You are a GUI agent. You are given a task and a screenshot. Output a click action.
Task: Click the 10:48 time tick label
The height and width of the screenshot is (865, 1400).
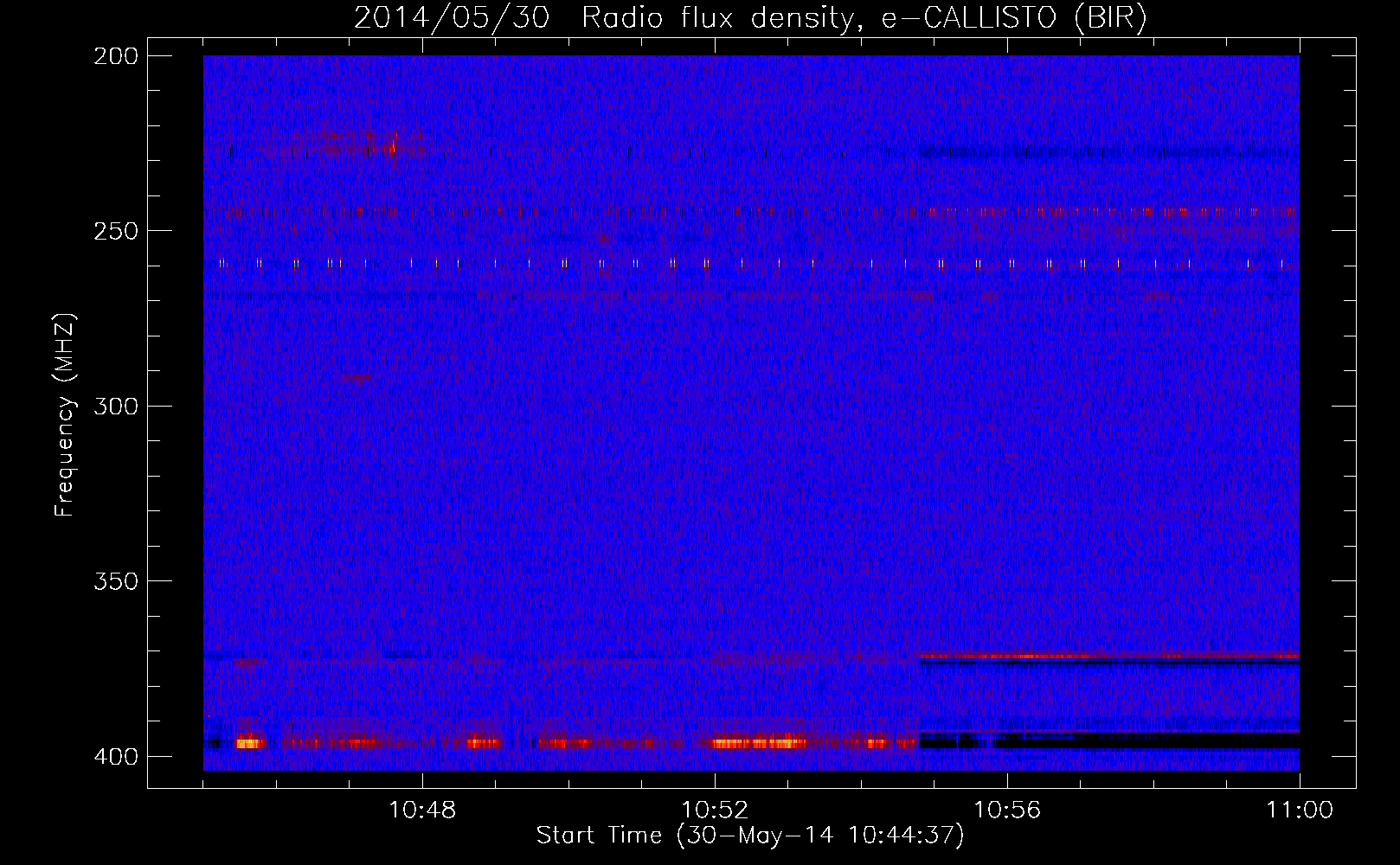tap(422, 811)
